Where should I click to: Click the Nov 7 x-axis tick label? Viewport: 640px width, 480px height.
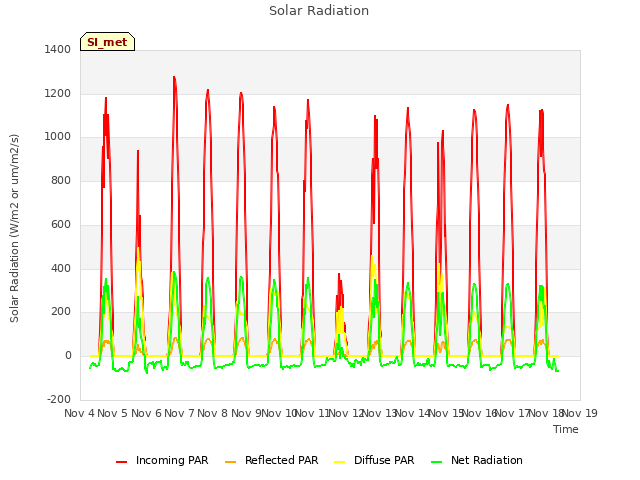(180, 413)
